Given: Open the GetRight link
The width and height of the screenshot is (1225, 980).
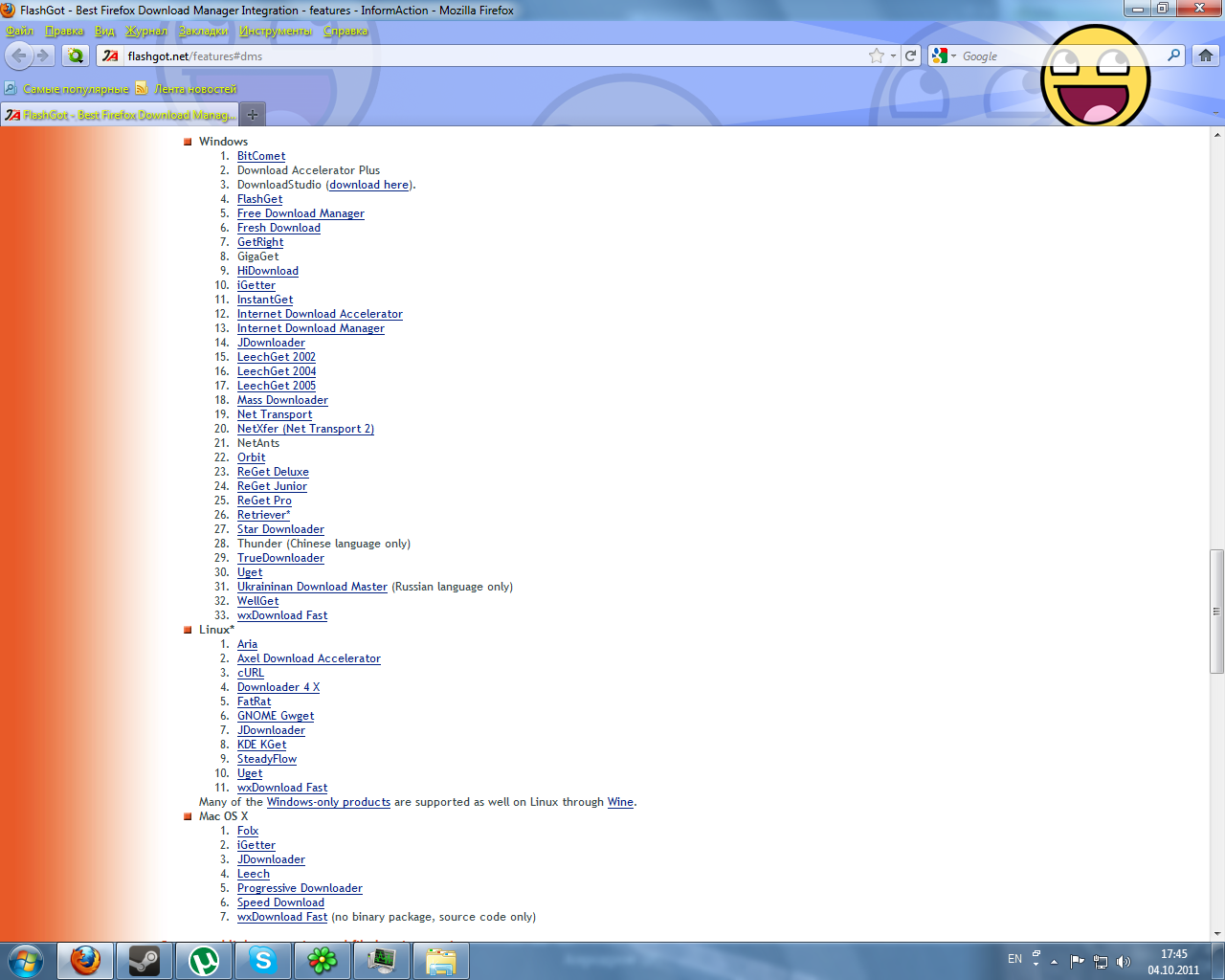Looking at the screenshot, I should [260, 242].
